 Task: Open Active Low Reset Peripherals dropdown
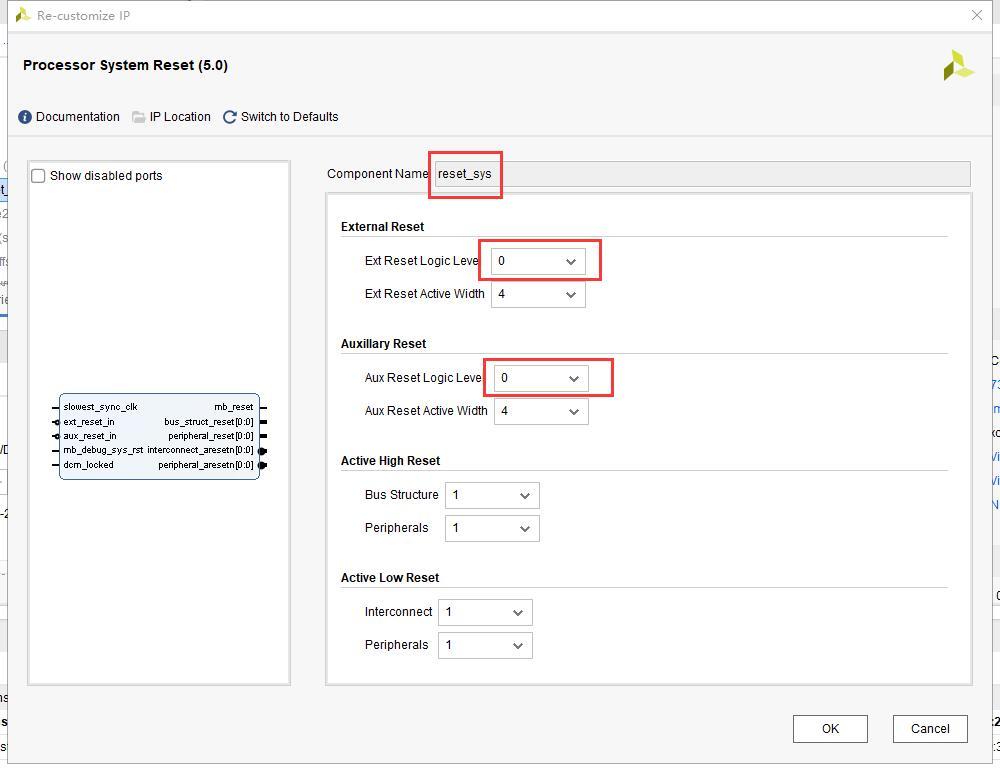(x=484, y=645)
